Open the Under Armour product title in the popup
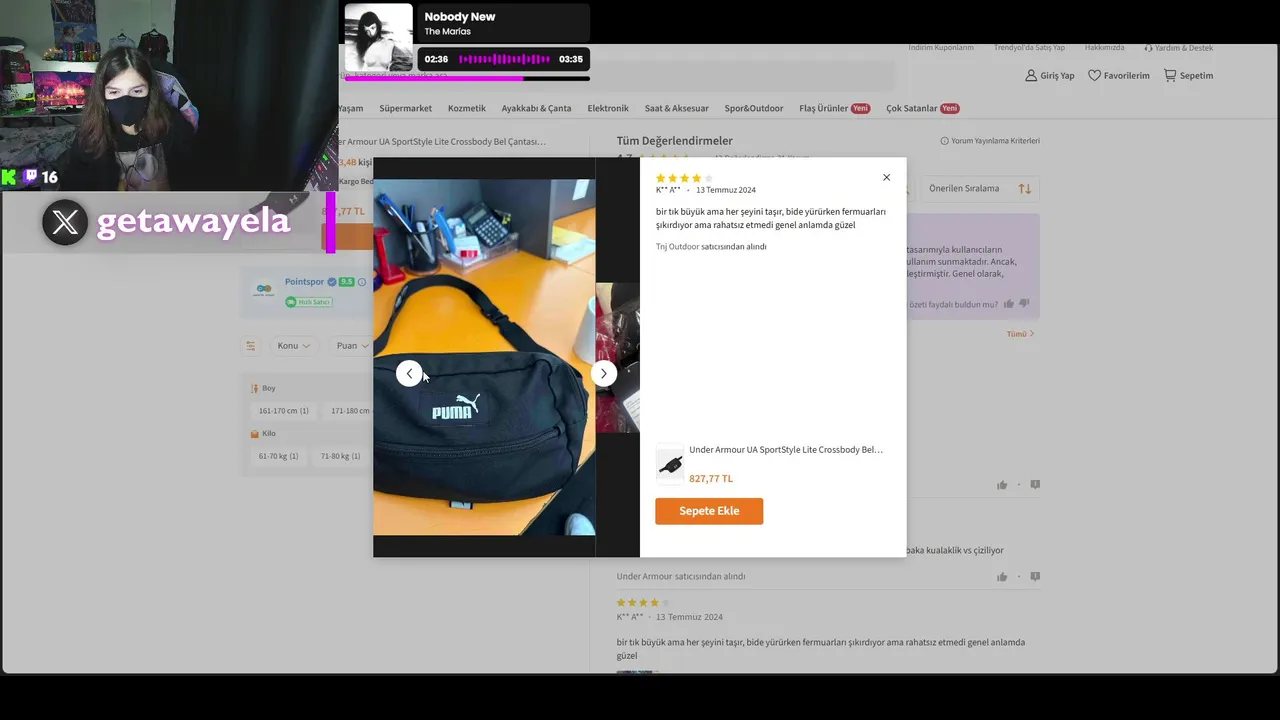This screenshot has width=1280, height=720. click(786, 450)
